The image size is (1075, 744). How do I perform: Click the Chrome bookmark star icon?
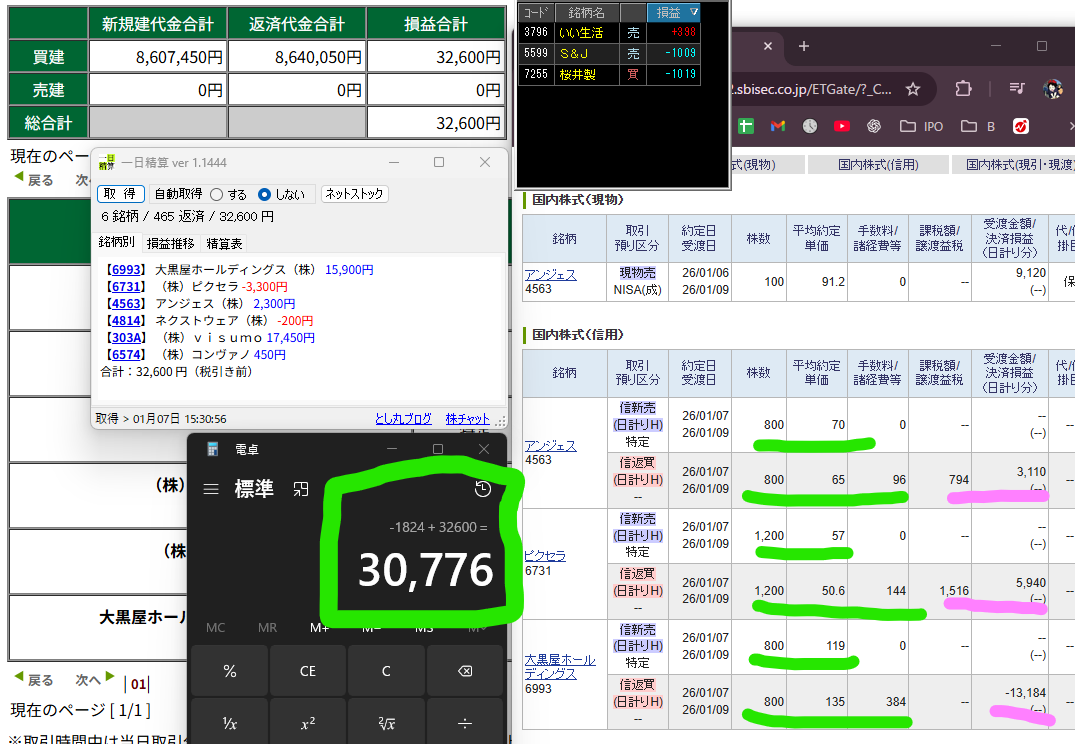(x=912, y=89)
